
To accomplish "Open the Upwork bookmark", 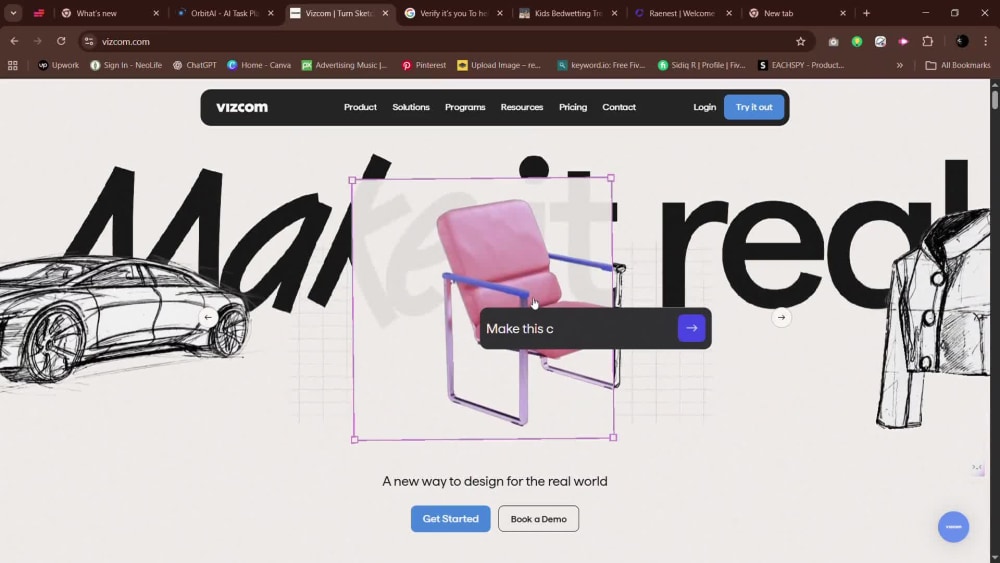I will pos(59,65).
